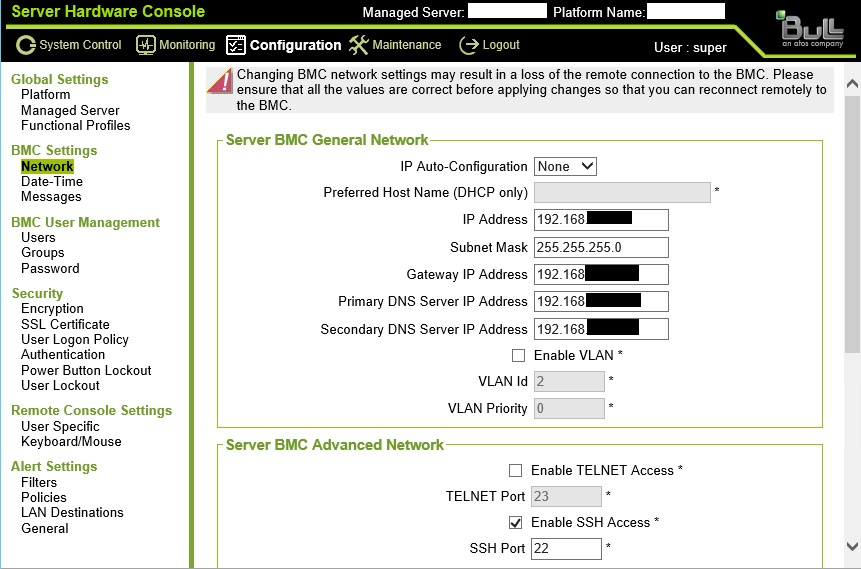Click the scrollbar up arrow

point(852,83)
